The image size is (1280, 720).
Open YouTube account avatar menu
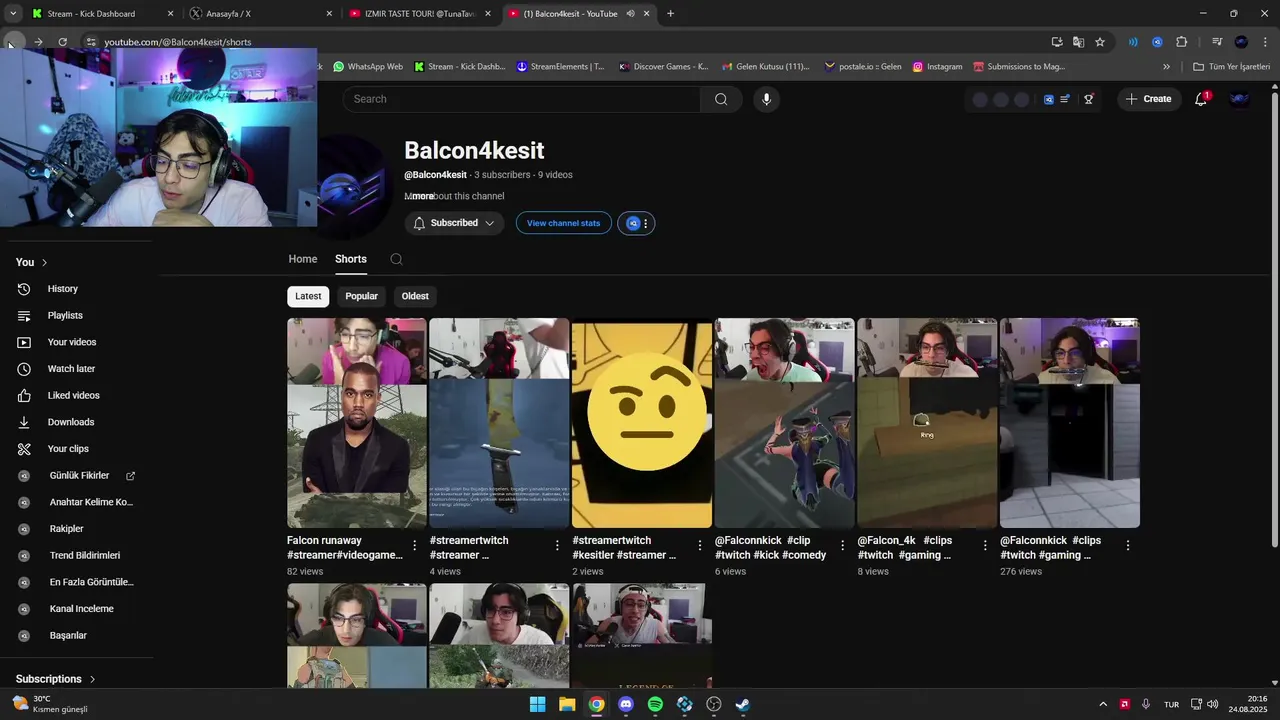[x=1239, y=99]
